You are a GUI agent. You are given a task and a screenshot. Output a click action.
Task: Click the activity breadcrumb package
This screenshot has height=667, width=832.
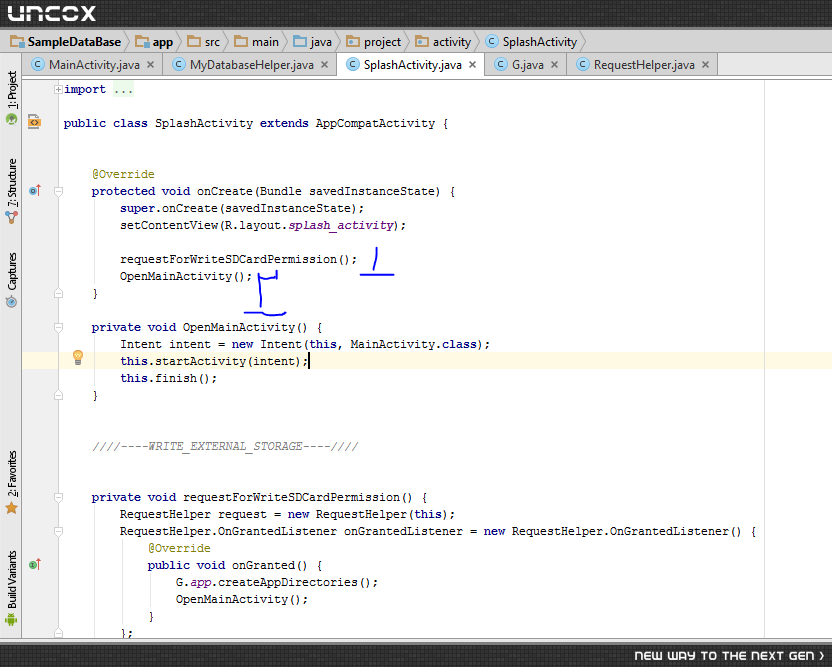coord(444,42)
